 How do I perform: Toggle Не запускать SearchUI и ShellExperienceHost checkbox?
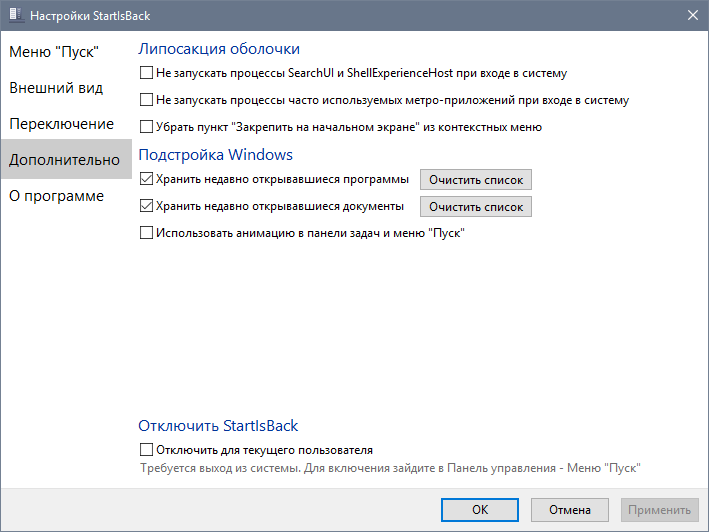(146, 72)
